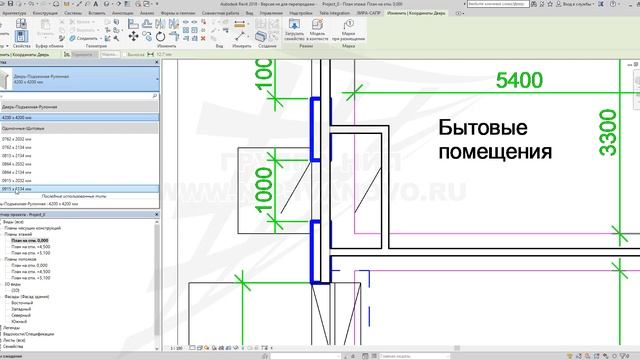Open floor plan План на отм. 0,000
640x360 pixels.
click(x=30, y=240)
